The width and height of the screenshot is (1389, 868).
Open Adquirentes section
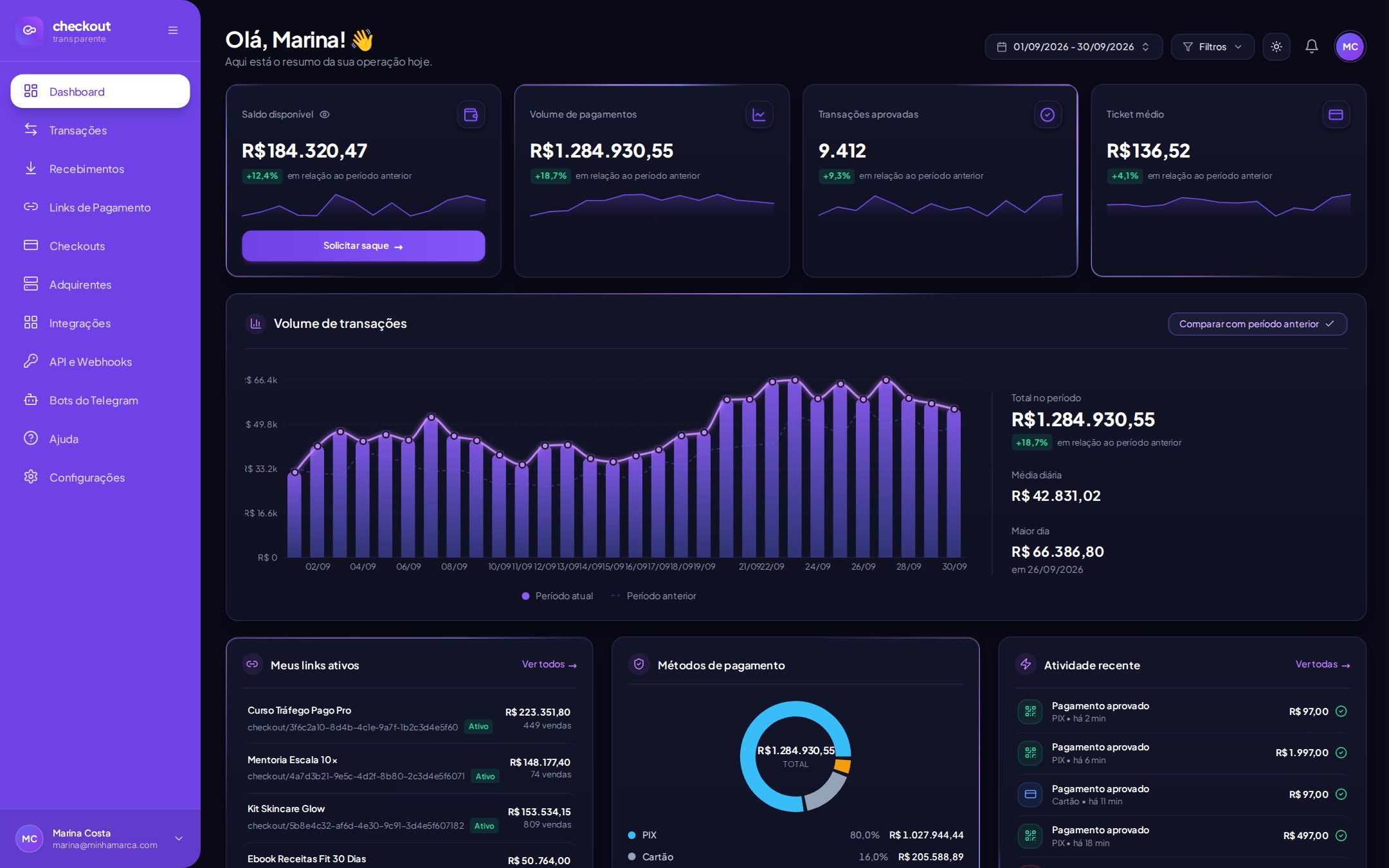coord(100,284)
